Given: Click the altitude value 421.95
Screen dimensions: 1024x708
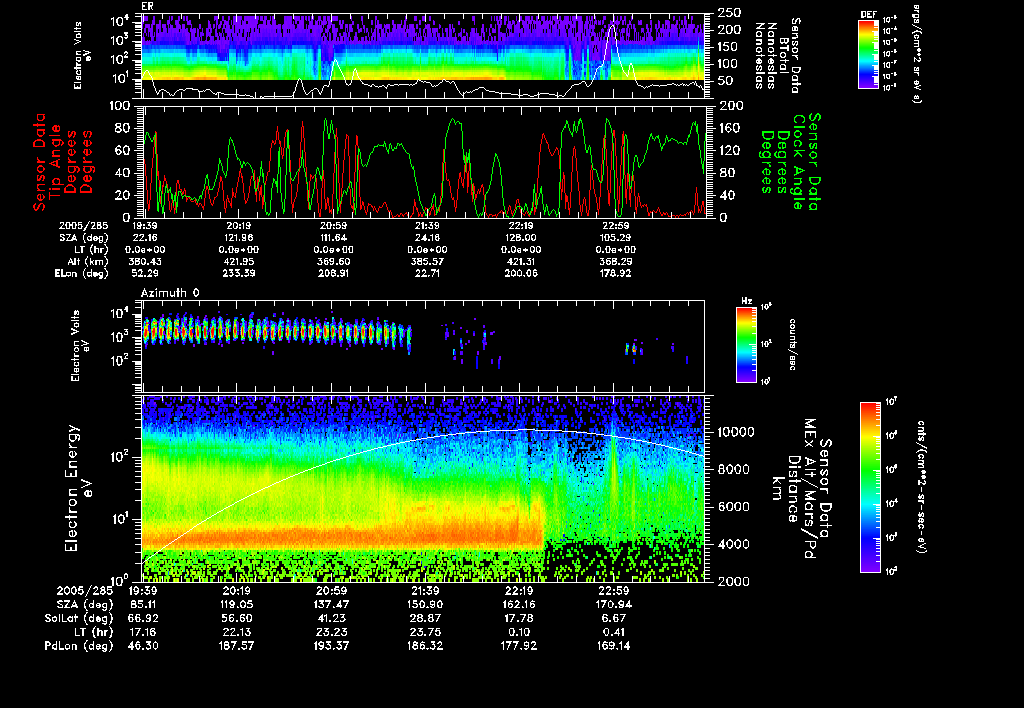Looking at the screenshot, I should click(x=238, y=261).
